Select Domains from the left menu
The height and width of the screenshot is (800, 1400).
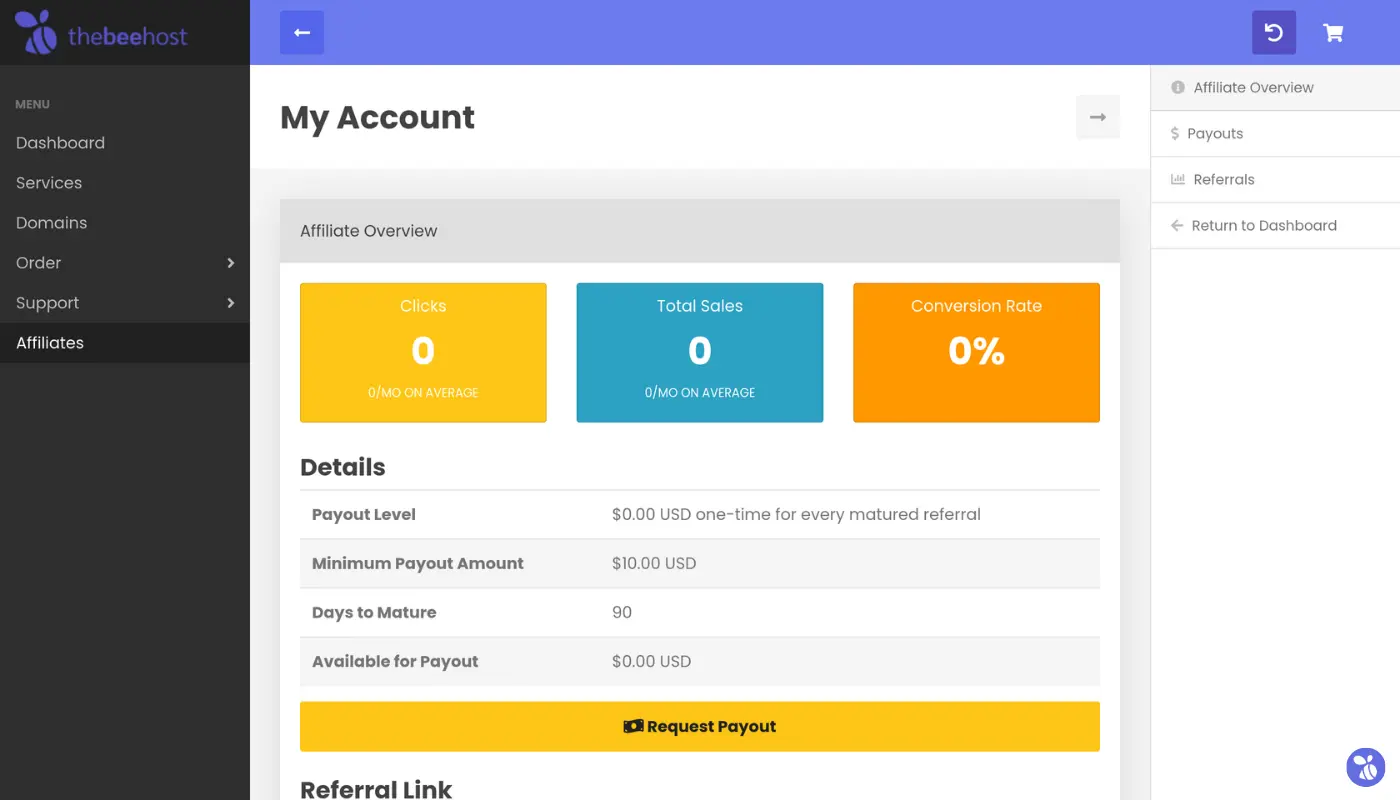51,223
